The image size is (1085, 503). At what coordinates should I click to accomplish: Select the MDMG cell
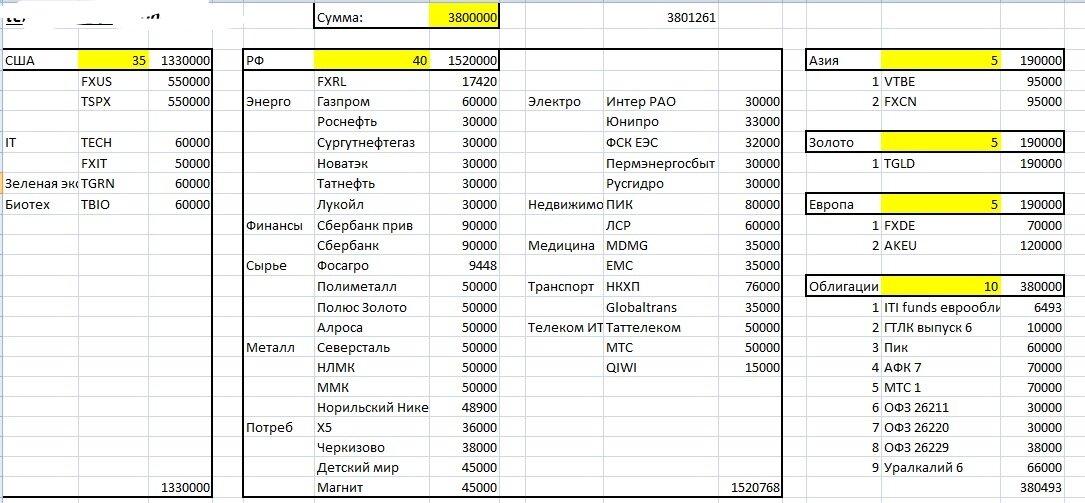coord(661,246)
